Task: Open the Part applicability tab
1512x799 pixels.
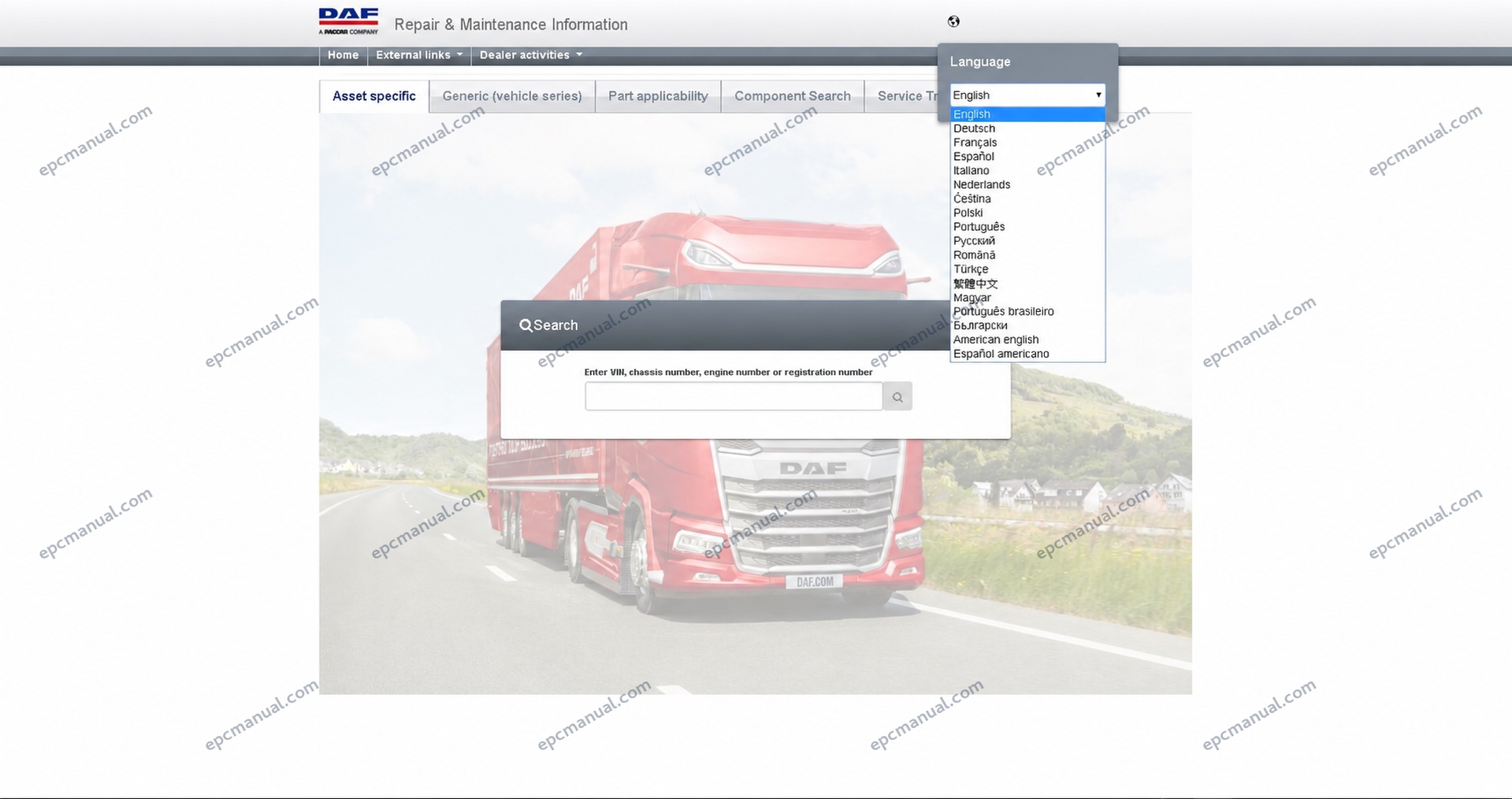Action: 658,96
